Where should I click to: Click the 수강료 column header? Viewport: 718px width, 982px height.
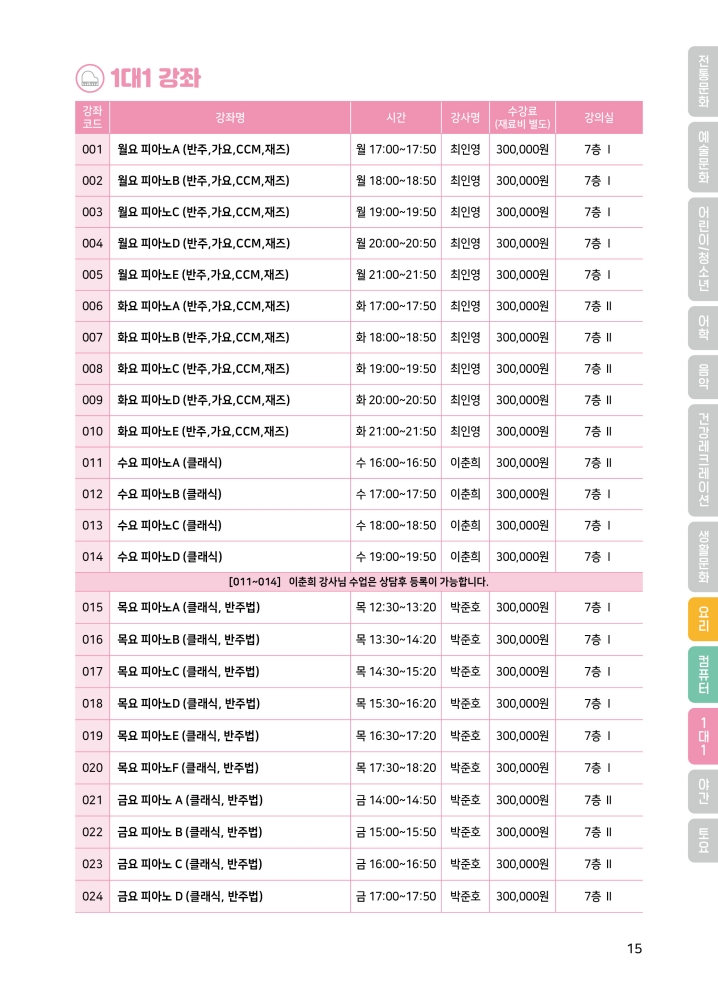coord(522,117)
